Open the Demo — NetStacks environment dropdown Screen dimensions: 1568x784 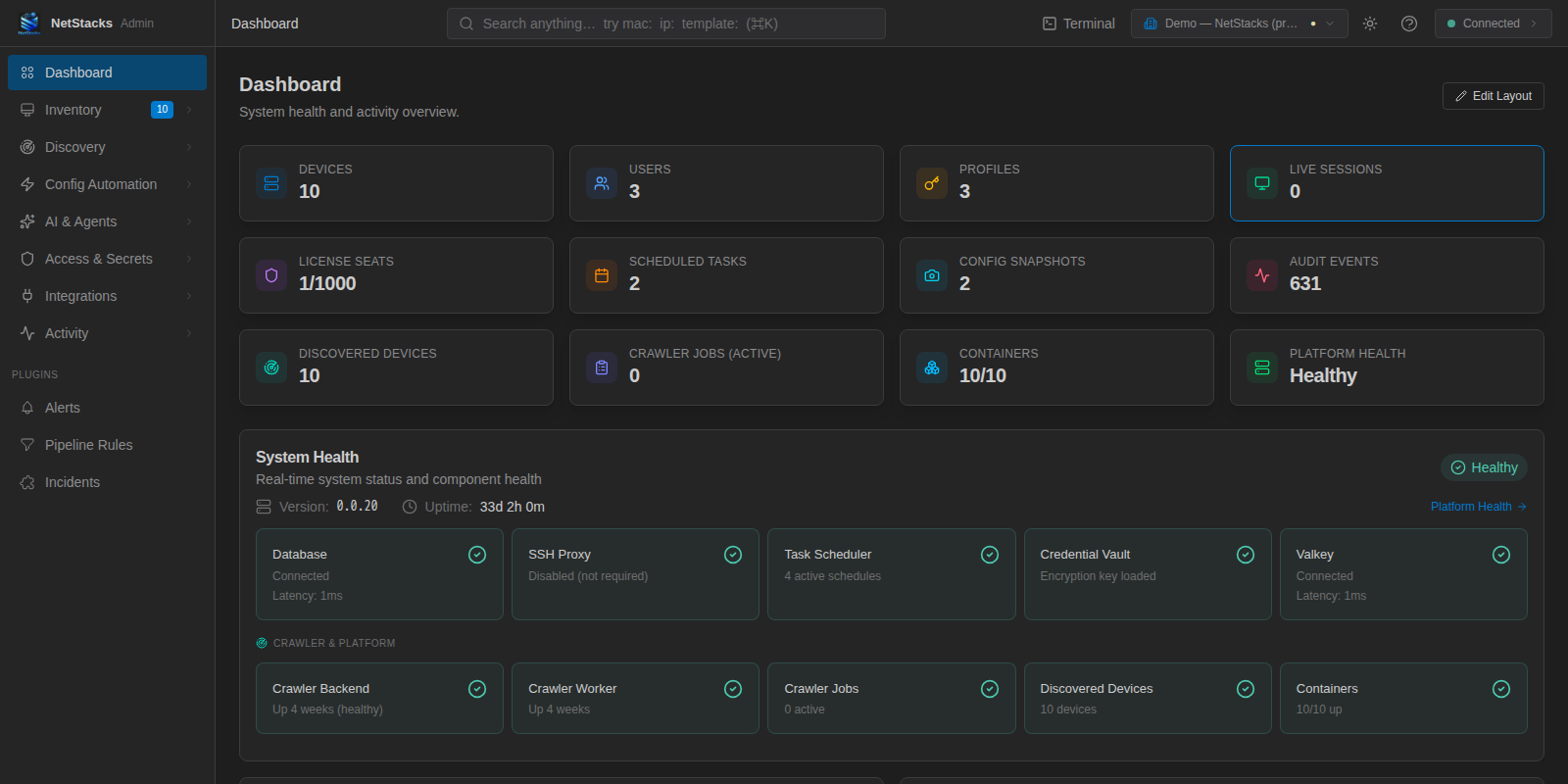click(1240, 24)
